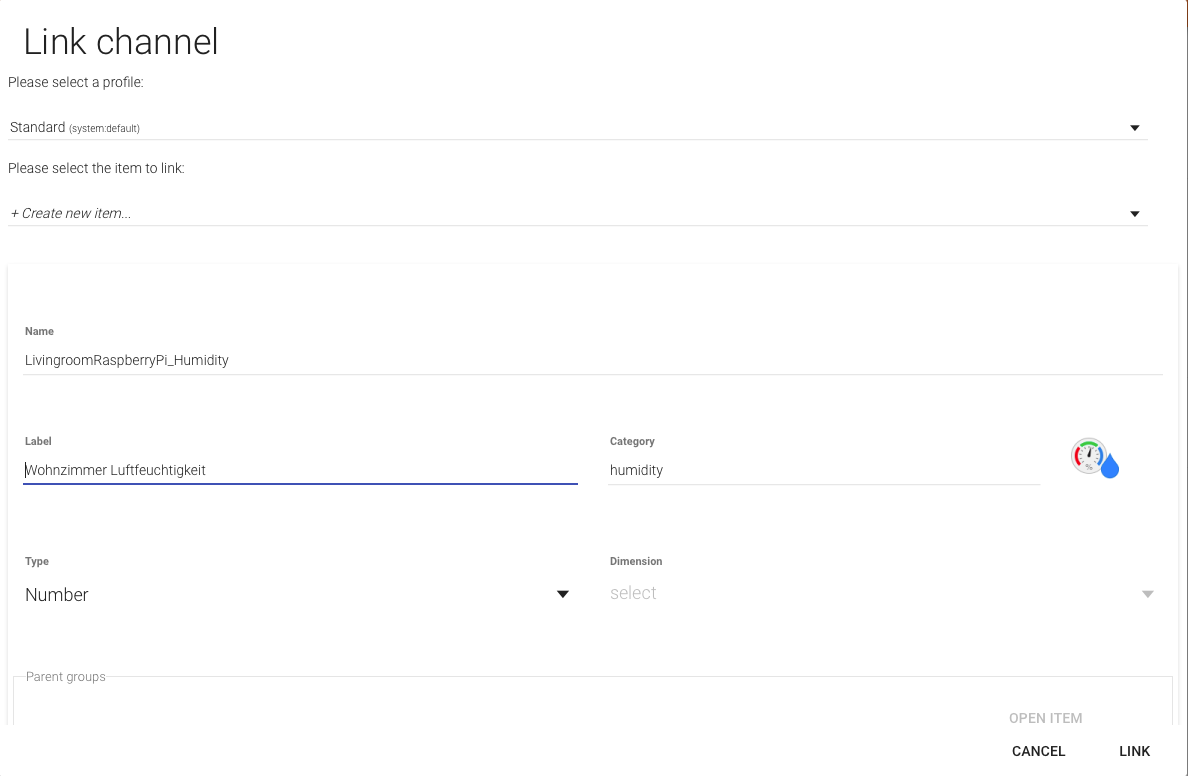Expand the item to link dropdown arrow

(1134, 214)
